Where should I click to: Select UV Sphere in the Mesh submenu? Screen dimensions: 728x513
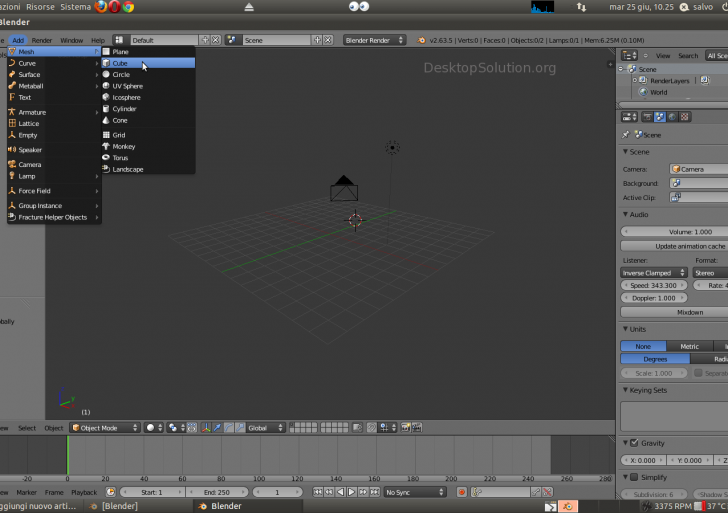(127, 86)
